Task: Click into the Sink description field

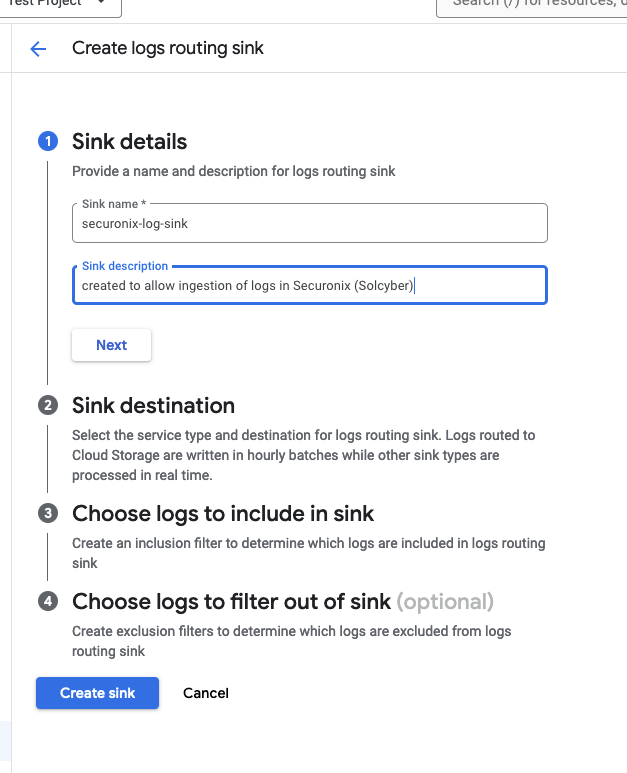Action: coord(310,287)
